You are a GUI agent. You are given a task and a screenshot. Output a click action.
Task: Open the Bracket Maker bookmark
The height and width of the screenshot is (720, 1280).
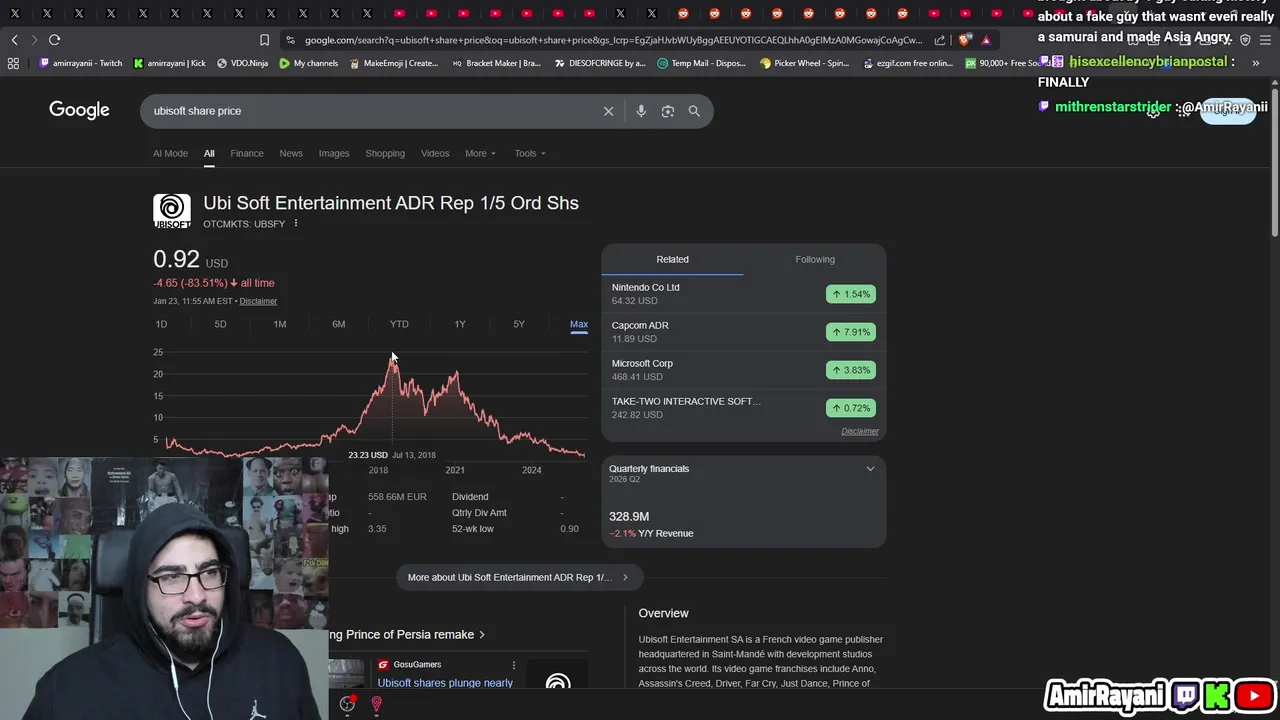496,63
